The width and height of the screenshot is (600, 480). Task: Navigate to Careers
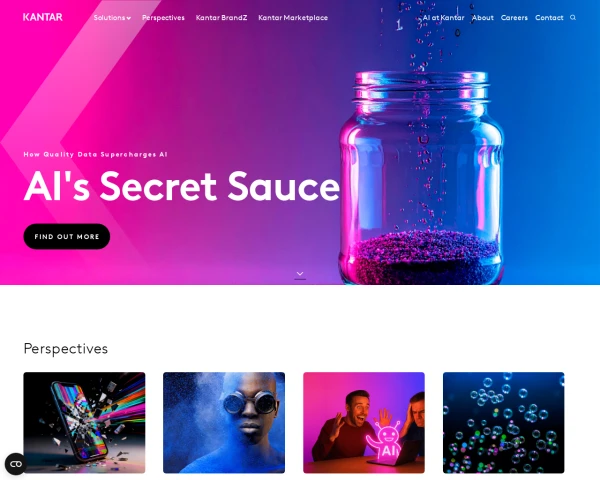coord(514,18)
